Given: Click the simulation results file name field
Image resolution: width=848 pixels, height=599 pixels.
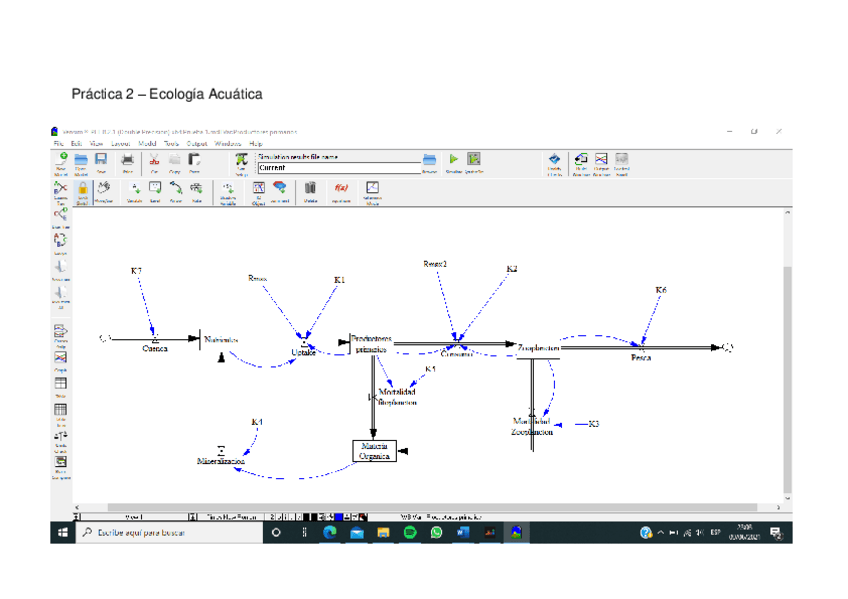Looking at the screenshot, I should click(x=336, y=167).
